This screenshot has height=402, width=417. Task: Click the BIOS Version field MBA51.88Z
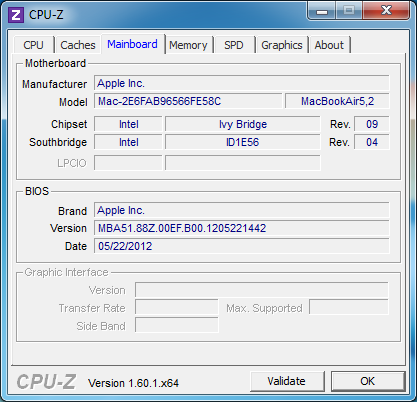(x=241, y=228)
